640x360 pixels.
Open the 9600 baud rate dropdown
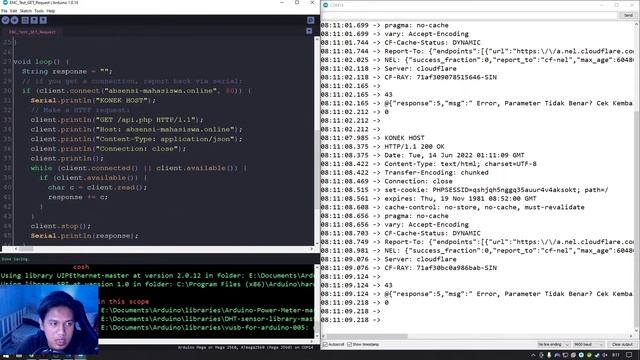588,344
